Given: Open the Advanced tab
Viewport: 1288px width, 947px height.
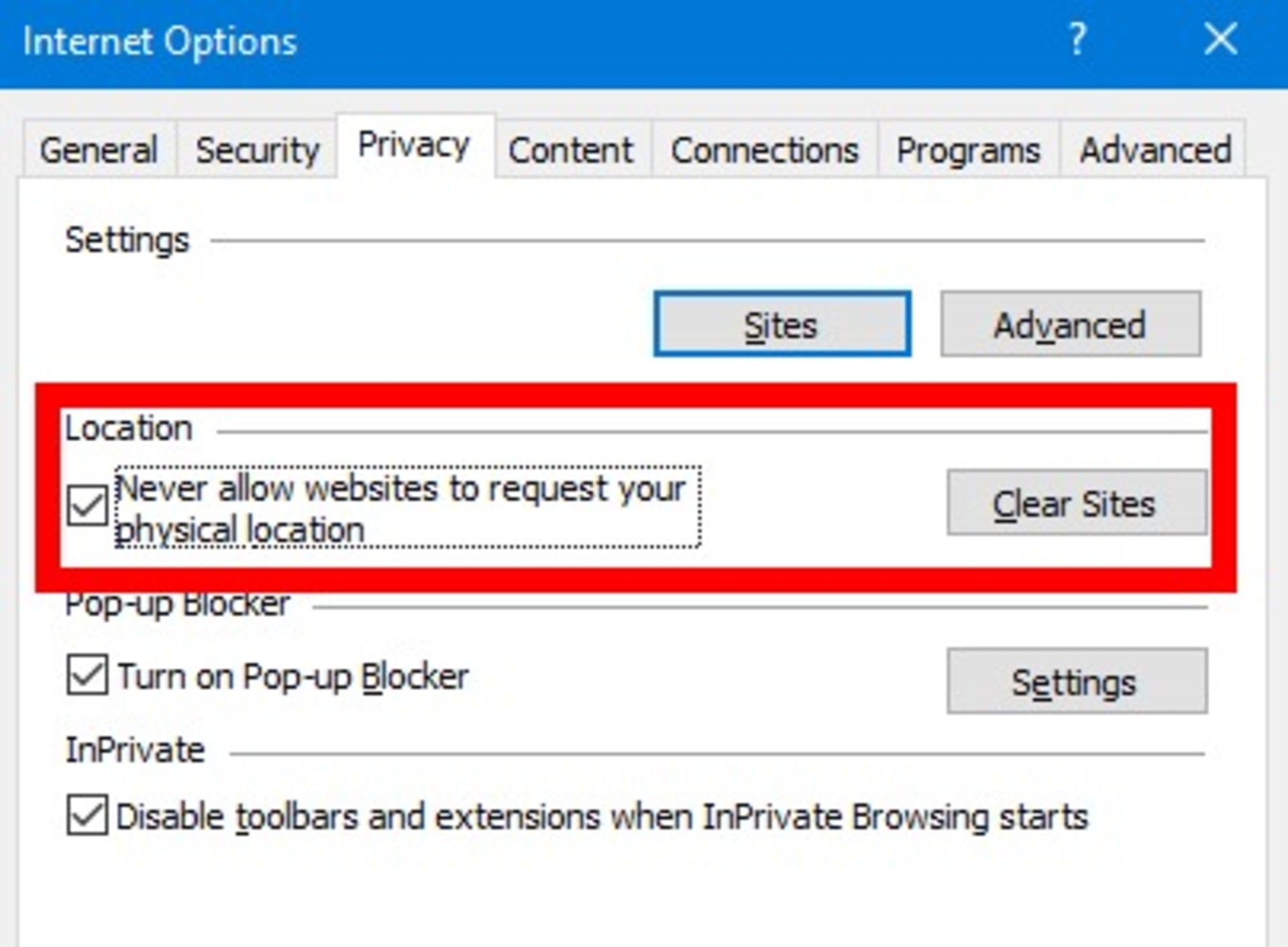Looking at the screenshot, I should (x=1155, y=149).
